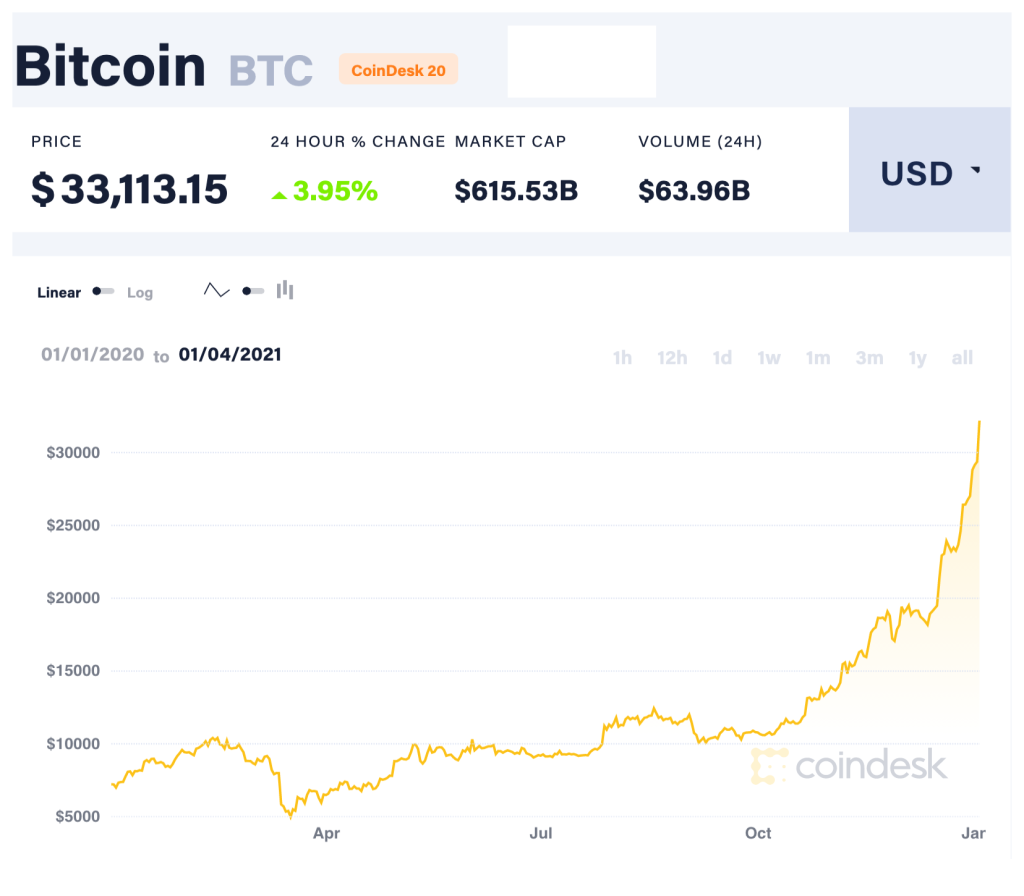Click the candlestick bars chart icon
Image resolution: width=1024 pixels, height=896 pixels.
(285, 290)
